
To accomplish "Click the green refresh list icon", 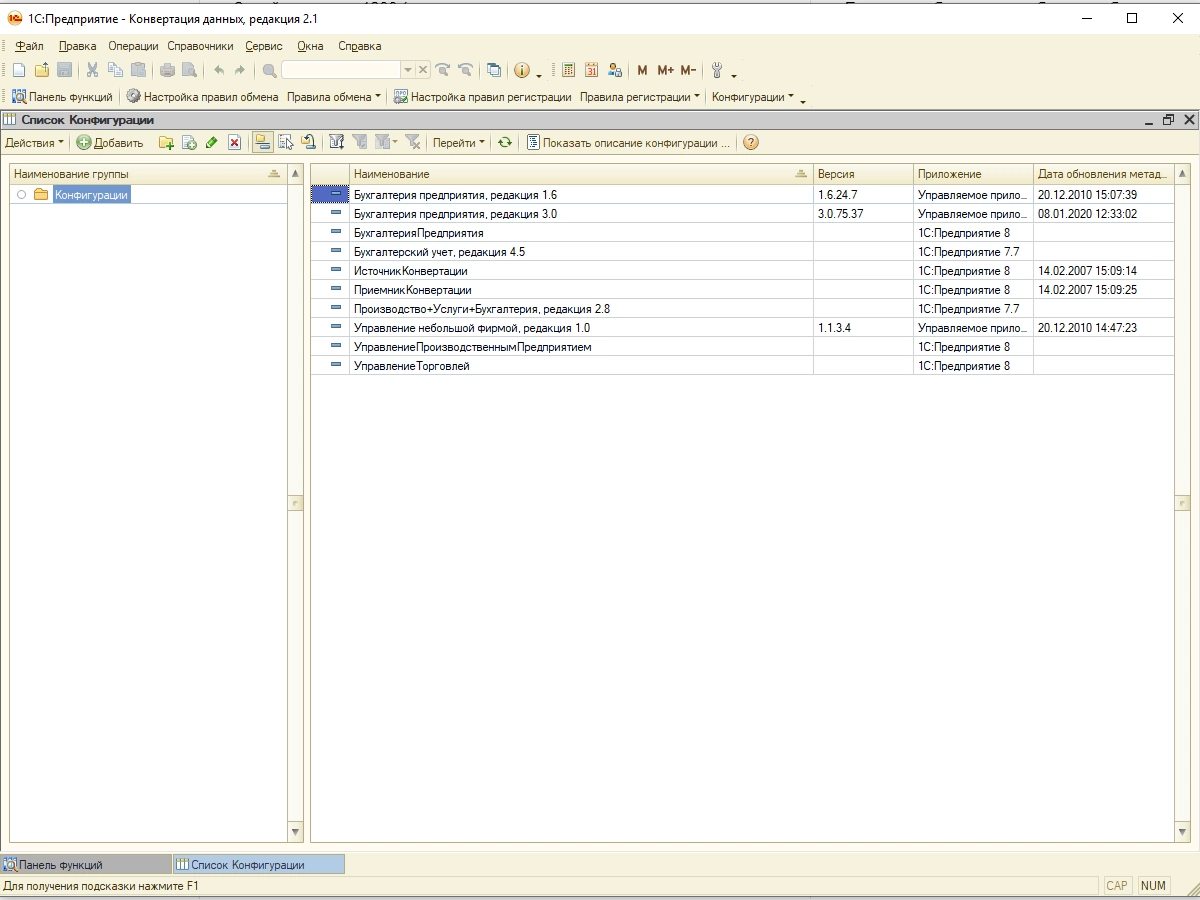I will click(x=505, y=143).
